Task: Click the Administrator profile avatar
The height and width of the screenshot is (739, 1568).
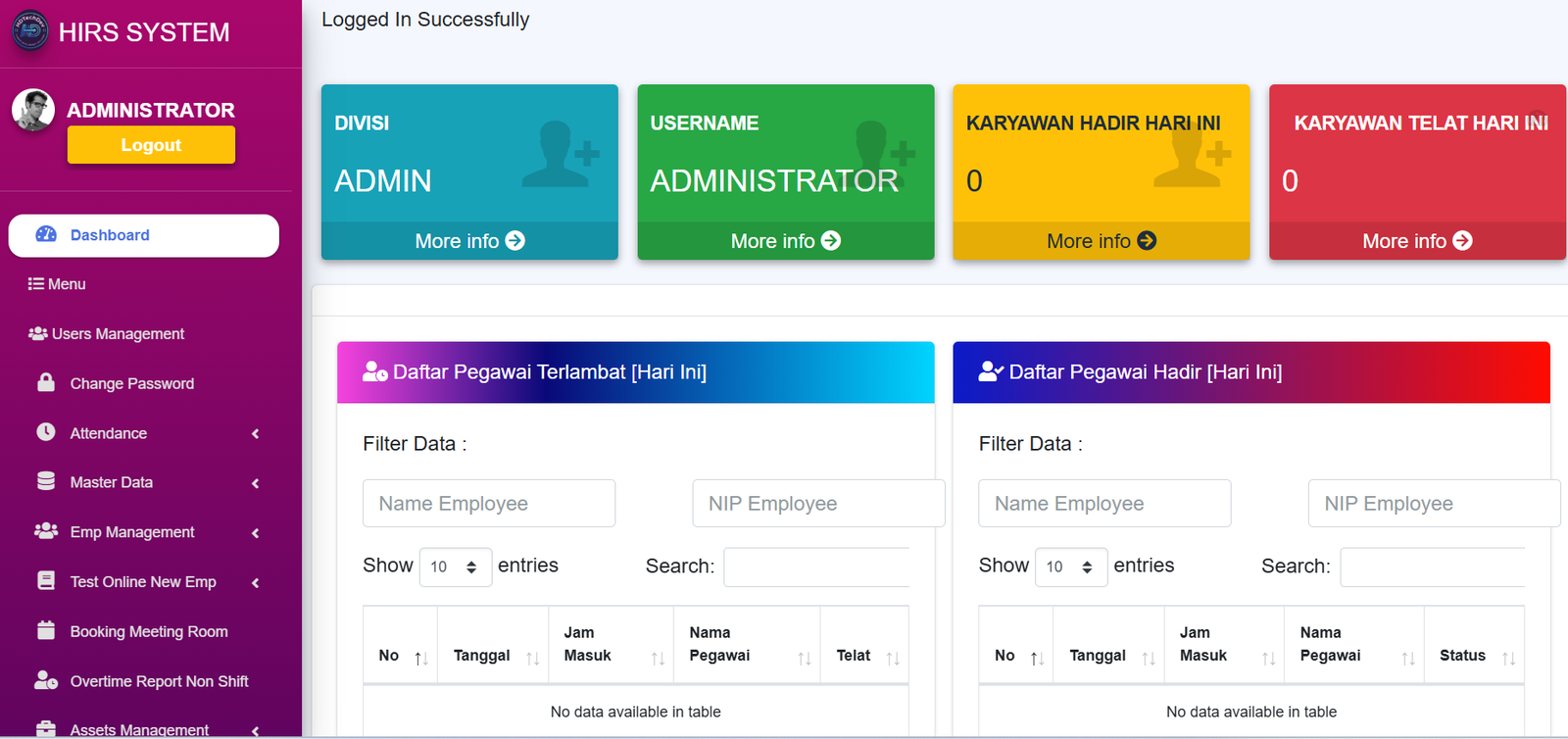Action: click(x=33, y=110)
